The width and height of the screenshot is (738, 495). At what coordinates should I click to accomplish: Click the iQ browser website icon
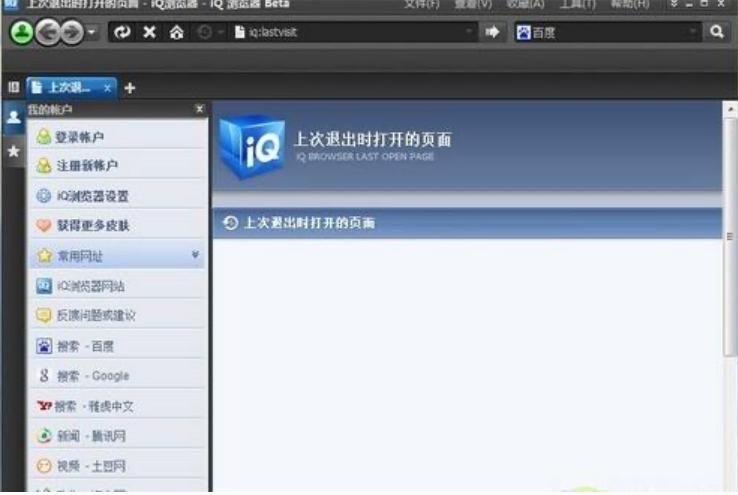coord(44,286)
